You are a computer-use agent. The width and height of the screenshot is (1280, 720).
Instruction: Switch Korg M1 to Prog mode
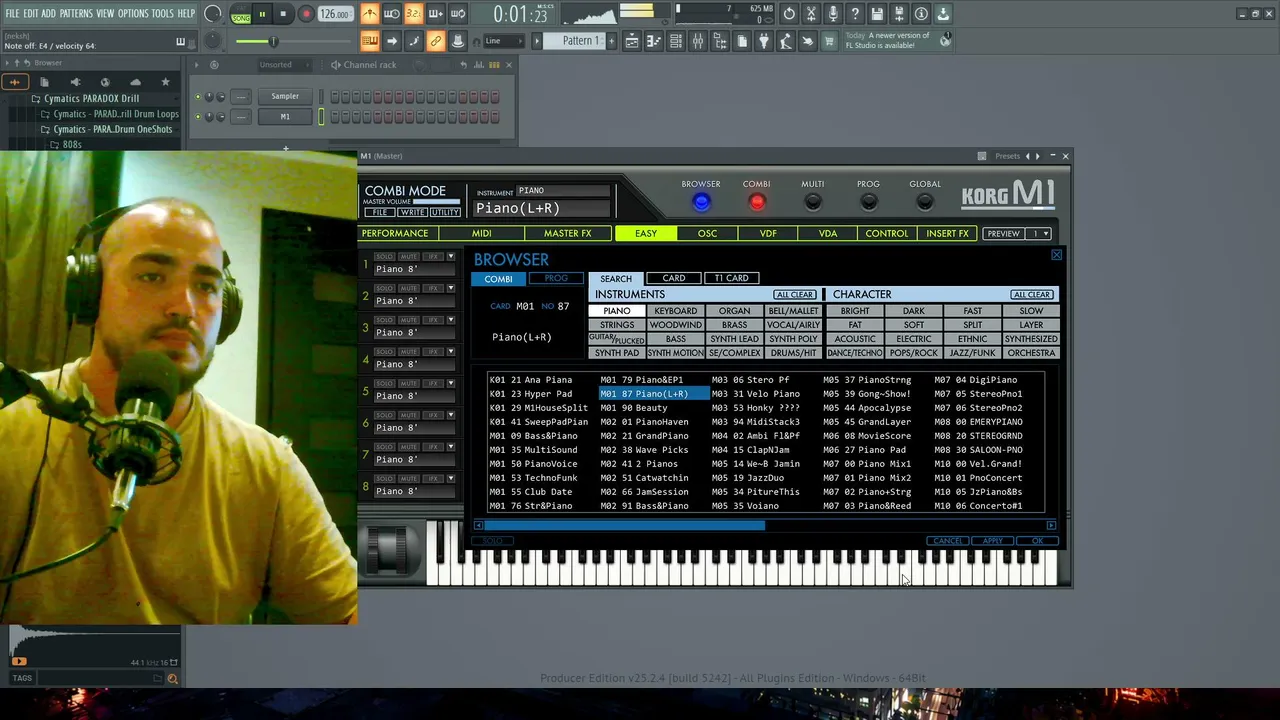(x=869, y=202)
